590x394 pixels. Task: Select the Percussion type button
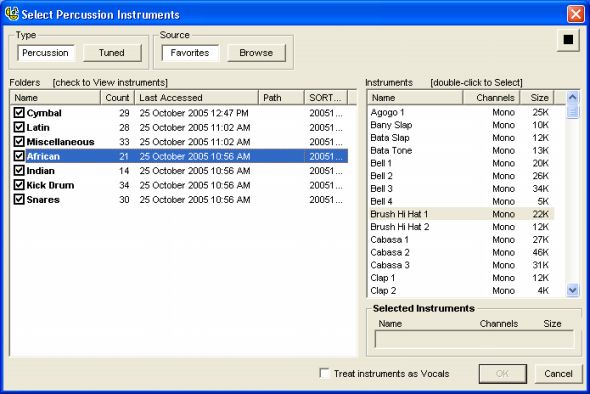coord(45,53)
